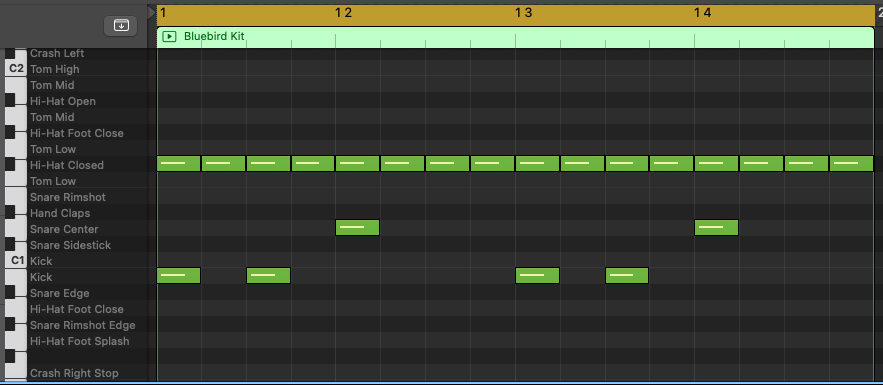Click the C2 Tom High piano key
This screenshot has height=385, width=883.
[x=15, y=69]
